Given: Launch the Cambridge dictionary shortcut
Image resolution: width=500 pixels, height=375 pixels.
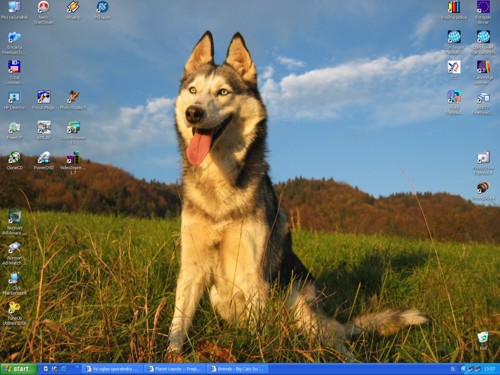Looking at the screenshot, I should (x=483, y=67).
